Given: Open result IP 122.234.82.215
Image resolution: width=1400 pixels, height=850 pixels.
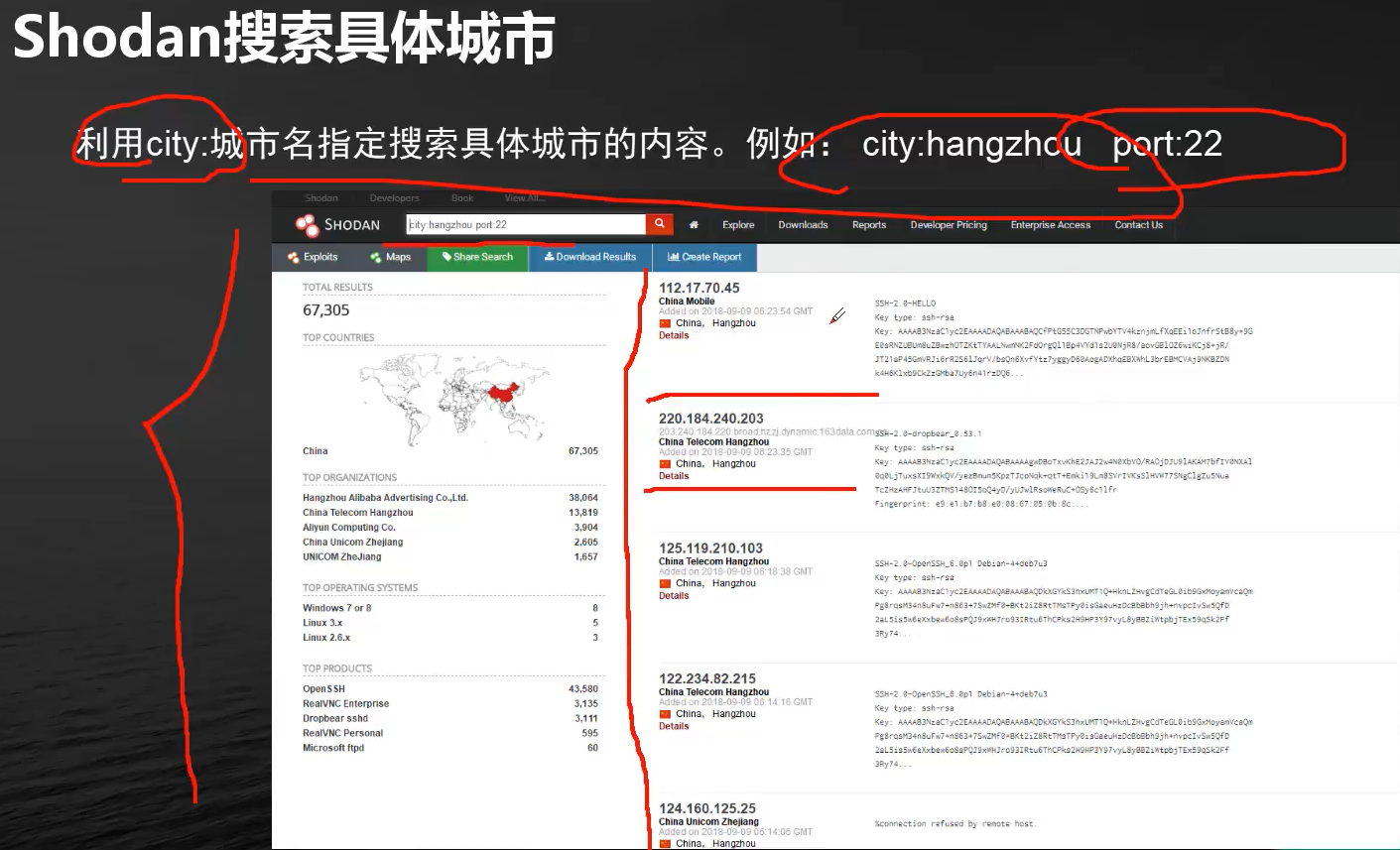Looking at the screenshot, I should (x=706, y=679).
